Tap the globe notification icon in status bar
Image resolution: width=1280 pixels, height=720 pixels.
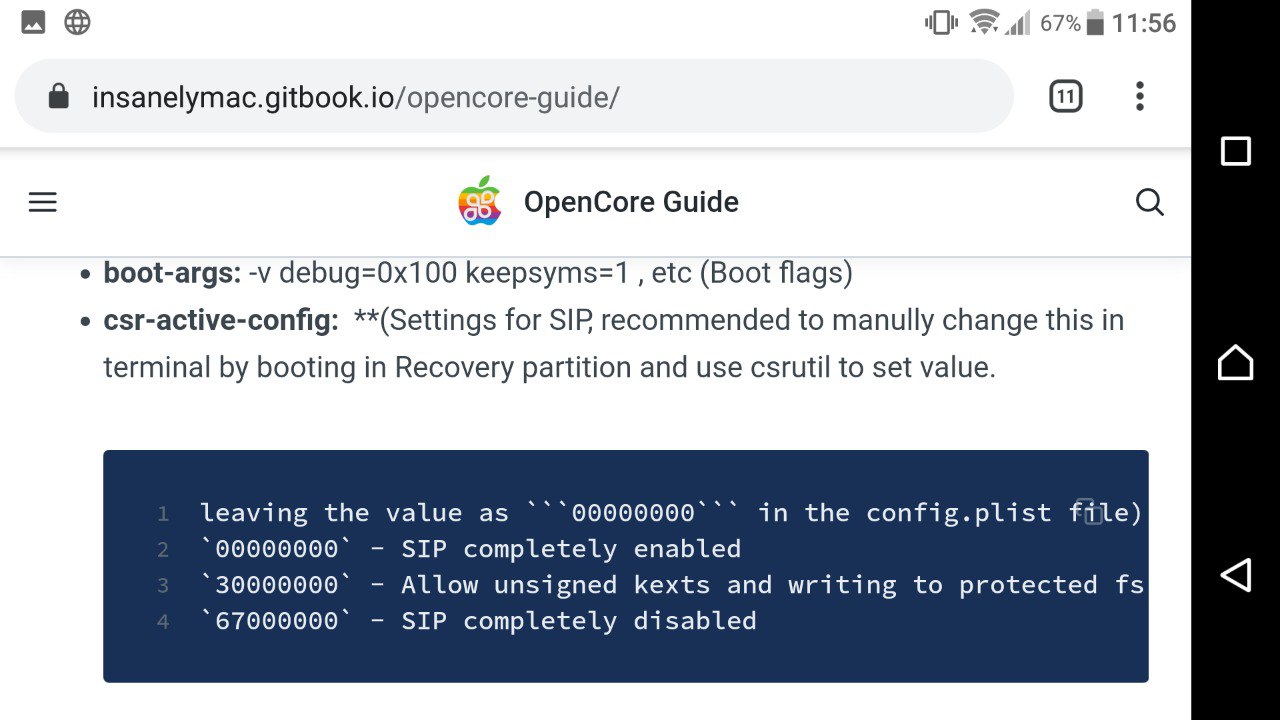tap(77, 22)
